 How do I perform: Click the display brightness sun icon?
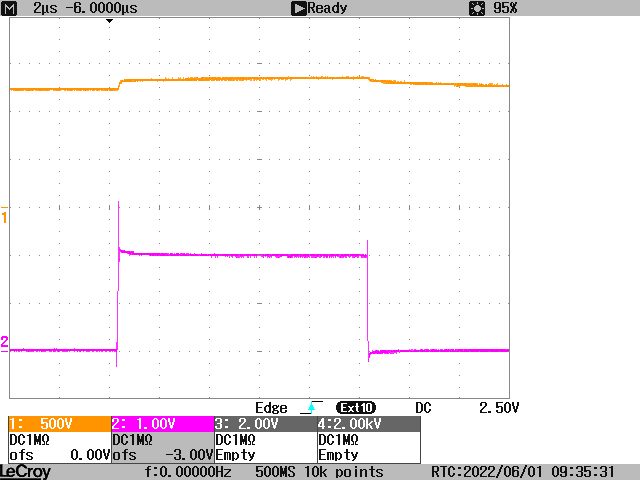(477, 8)
